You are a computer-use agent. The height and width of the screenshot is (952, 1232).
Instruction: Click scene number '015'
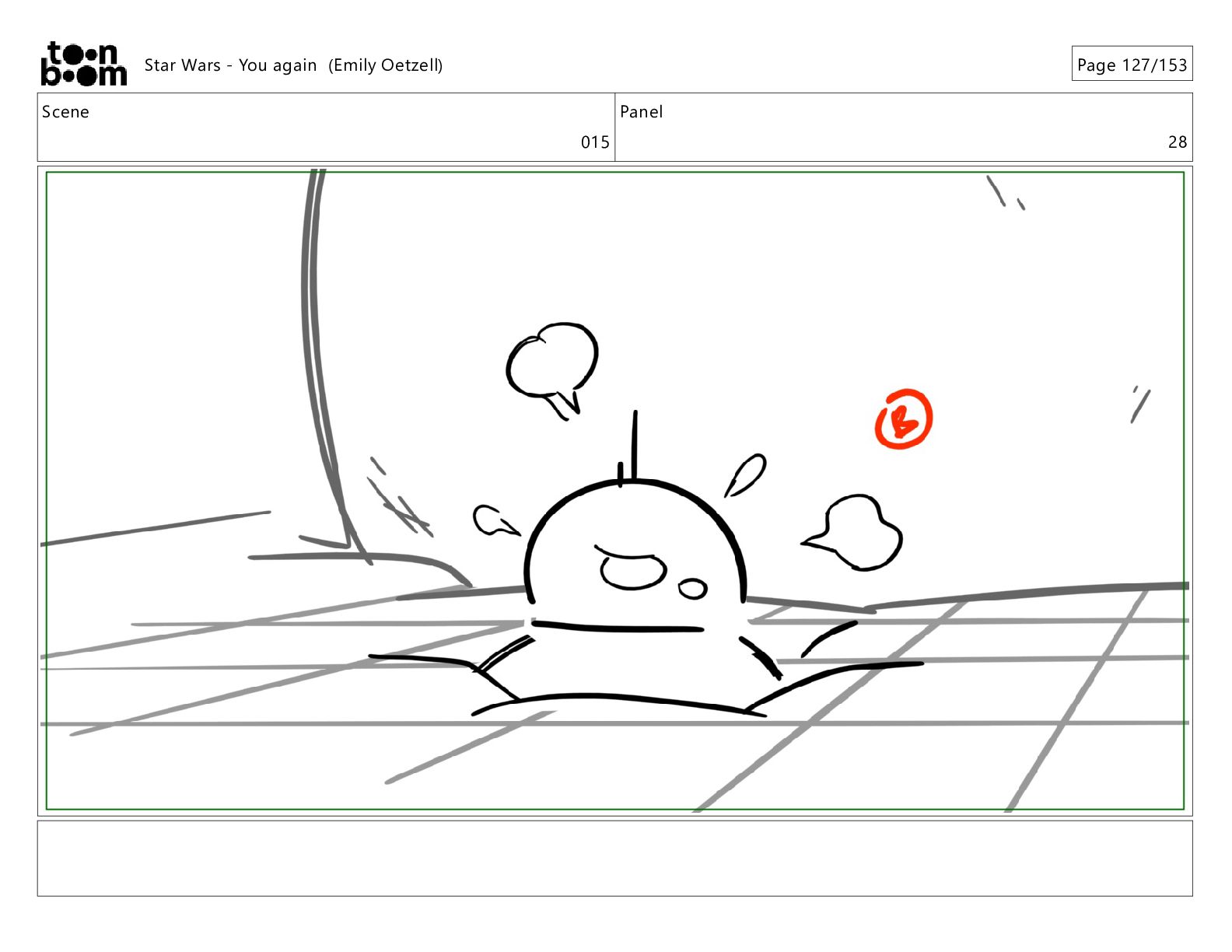(595, 142)
